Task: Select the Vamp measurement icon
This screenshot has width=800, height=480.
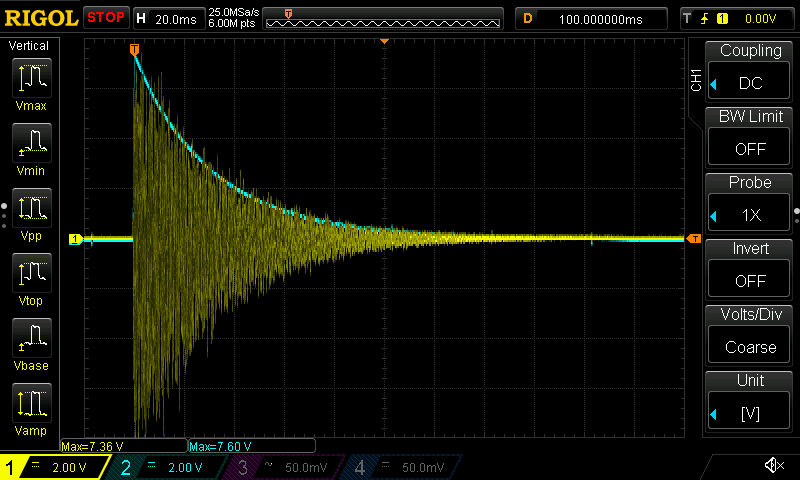Action: click(x=31, y=408)
